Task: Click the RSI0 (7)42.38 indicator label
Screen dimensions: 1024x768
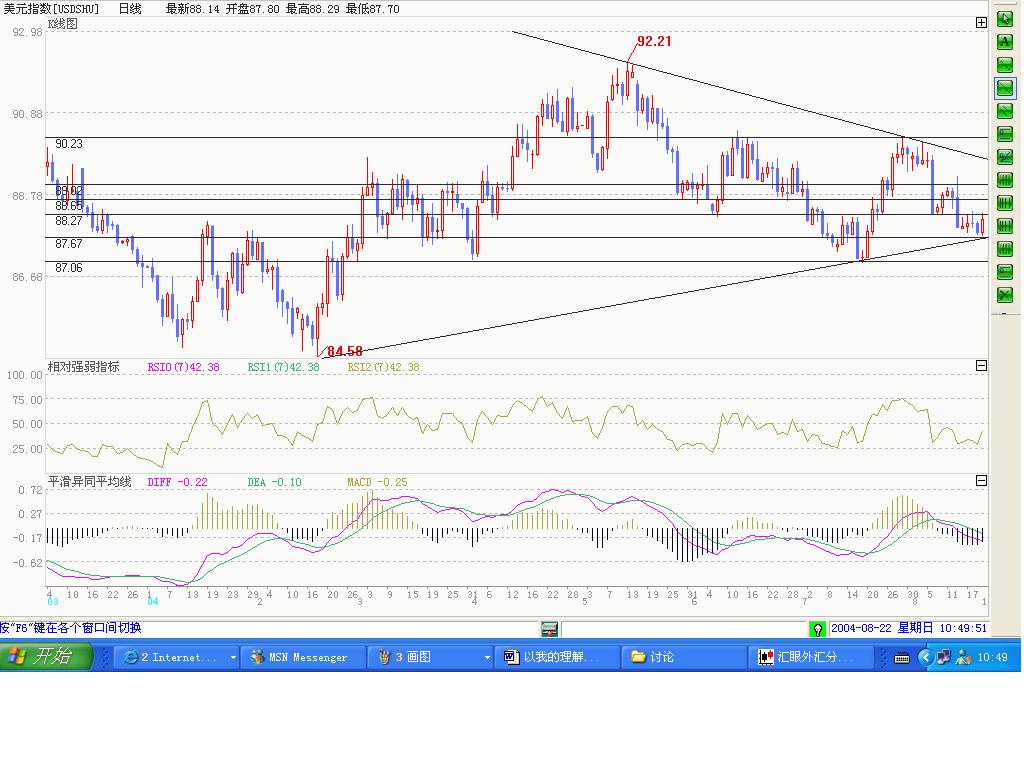Action: (184, 367)
